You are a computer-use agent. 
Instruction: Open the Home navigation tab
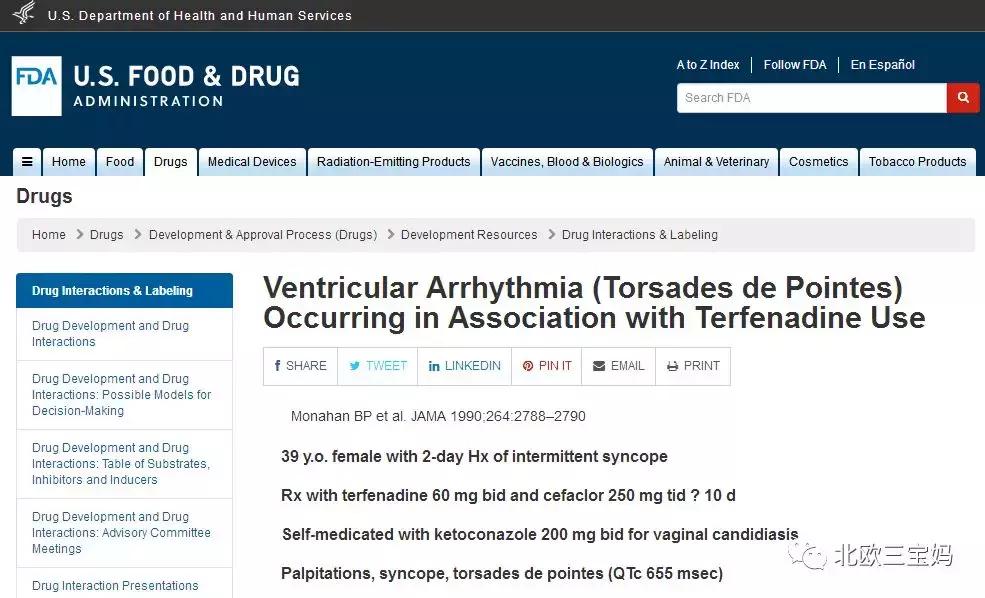(x=68, y=162)
